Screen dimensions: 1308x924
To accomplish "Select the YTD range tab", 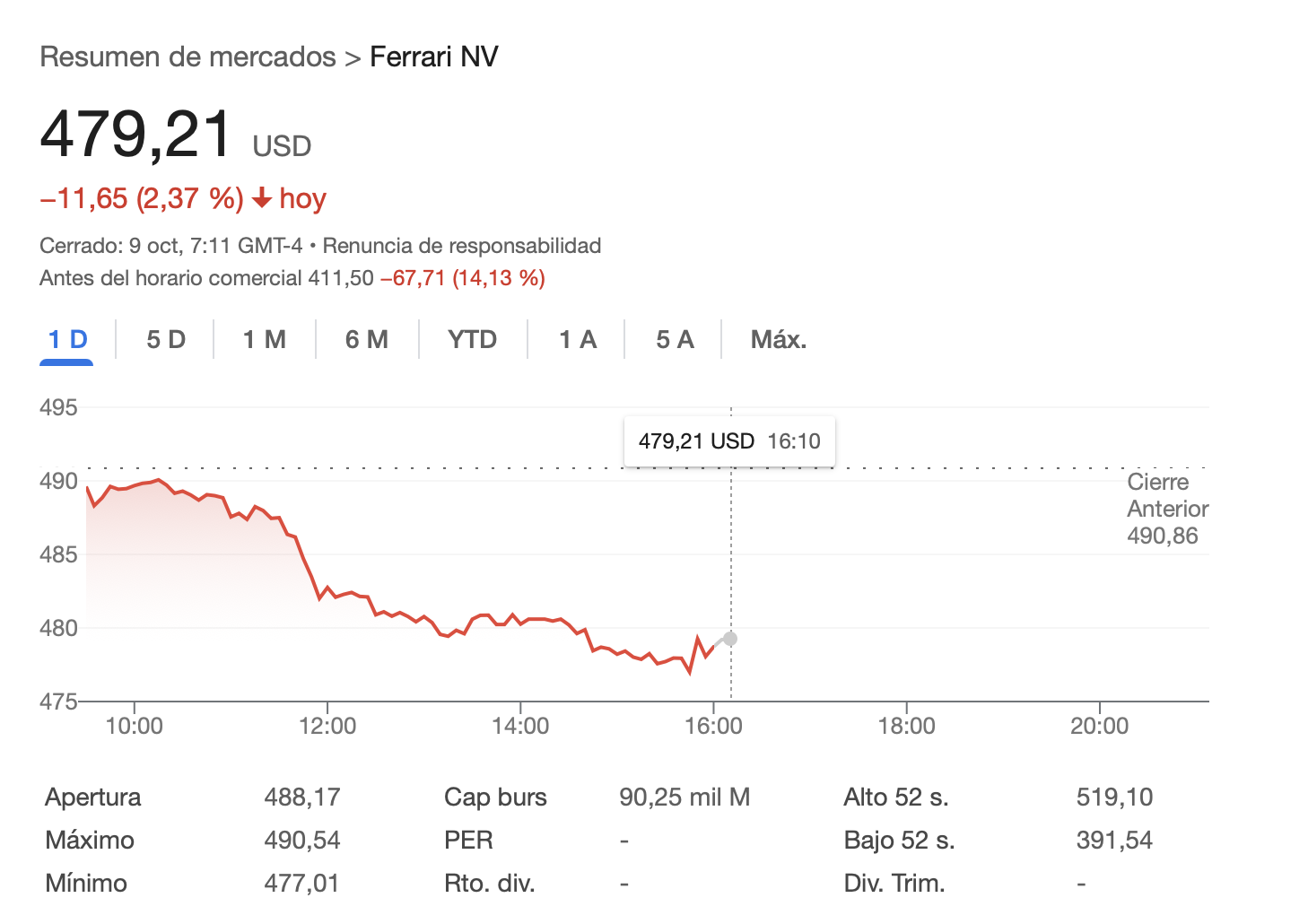I will click(472, 340).
